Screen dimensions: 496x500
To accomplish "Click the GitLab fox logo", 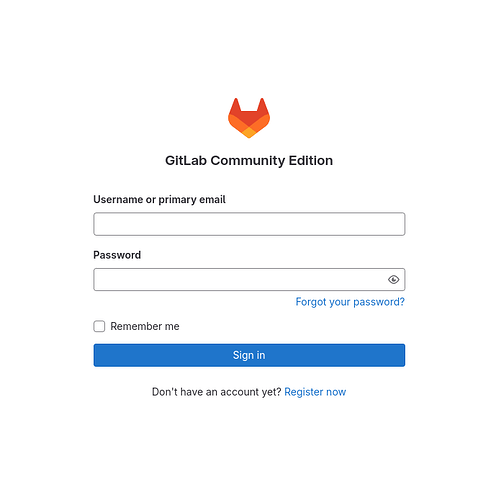I will [x=249, y=118].
